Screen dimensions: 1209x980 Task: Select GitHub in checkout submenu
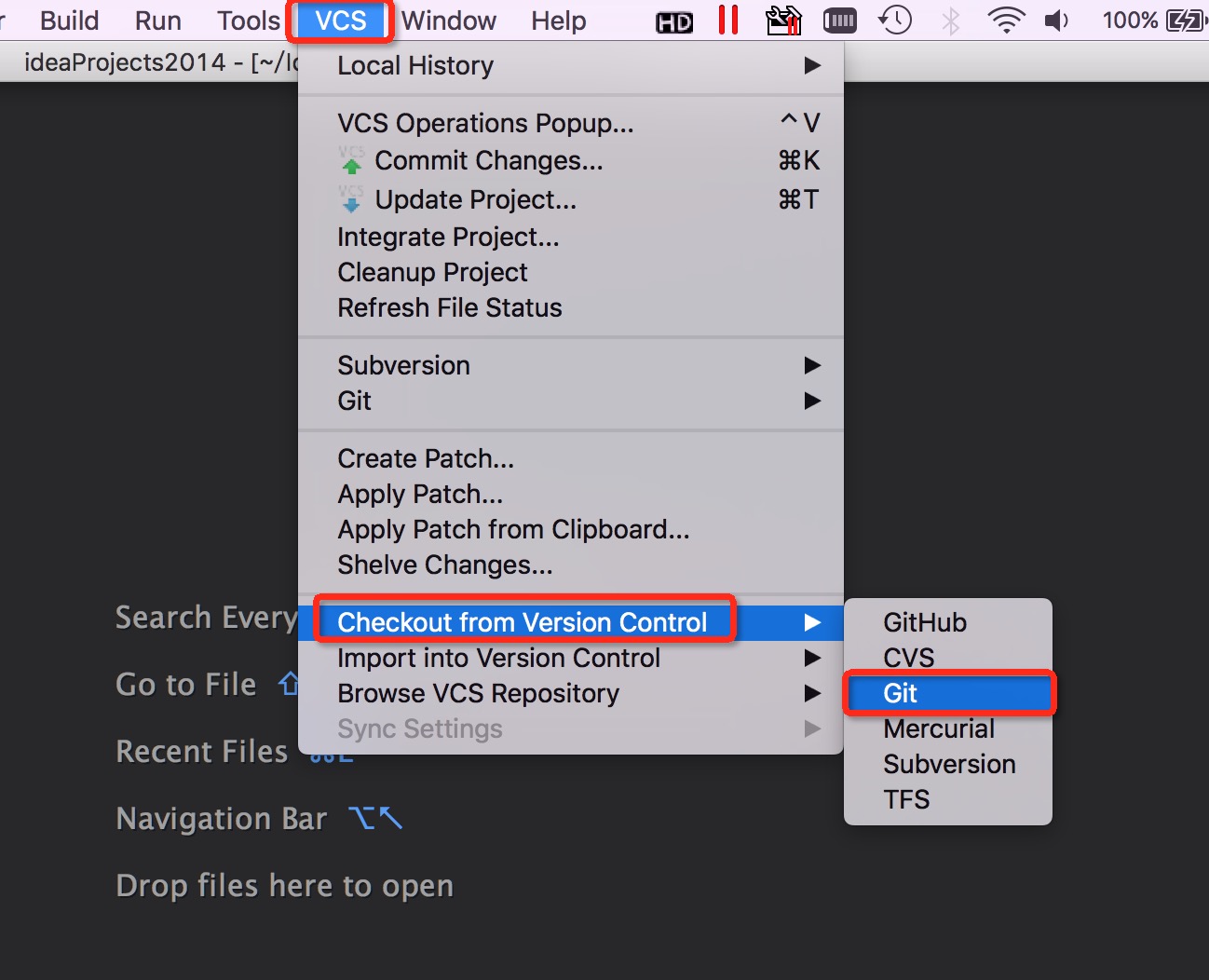point(948,622)
